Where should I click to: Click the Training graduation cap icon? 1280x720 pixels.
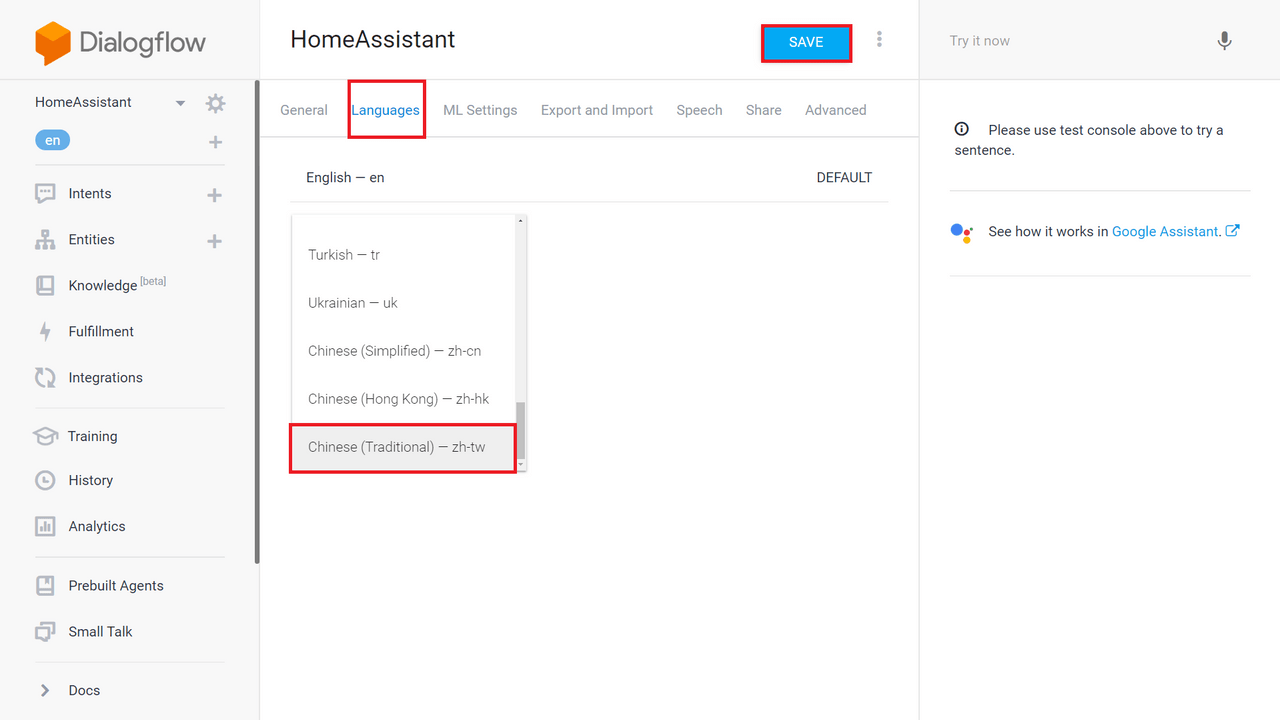coord(45,436)
